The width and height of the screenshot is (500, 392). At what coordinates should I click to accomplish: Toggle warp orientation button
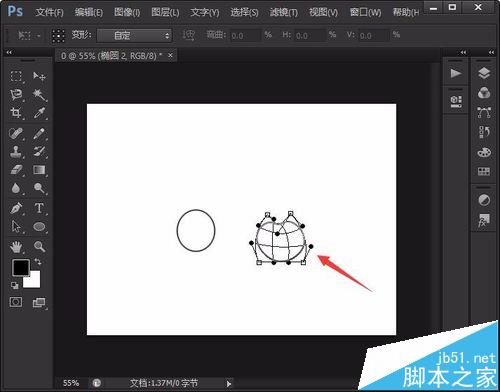click(x=189, y=35)
